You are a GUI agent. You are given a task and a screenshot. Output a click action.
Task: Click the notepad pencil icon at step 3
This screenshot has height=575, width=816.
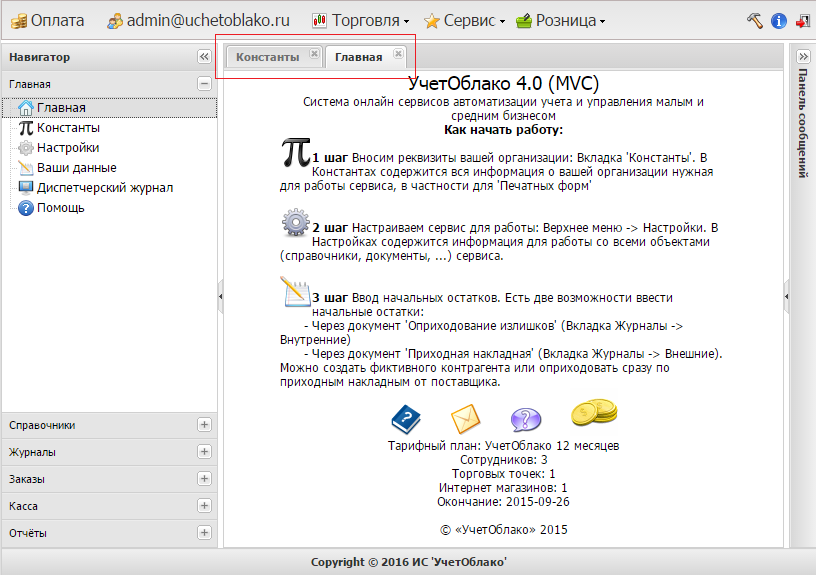[295, 291]
